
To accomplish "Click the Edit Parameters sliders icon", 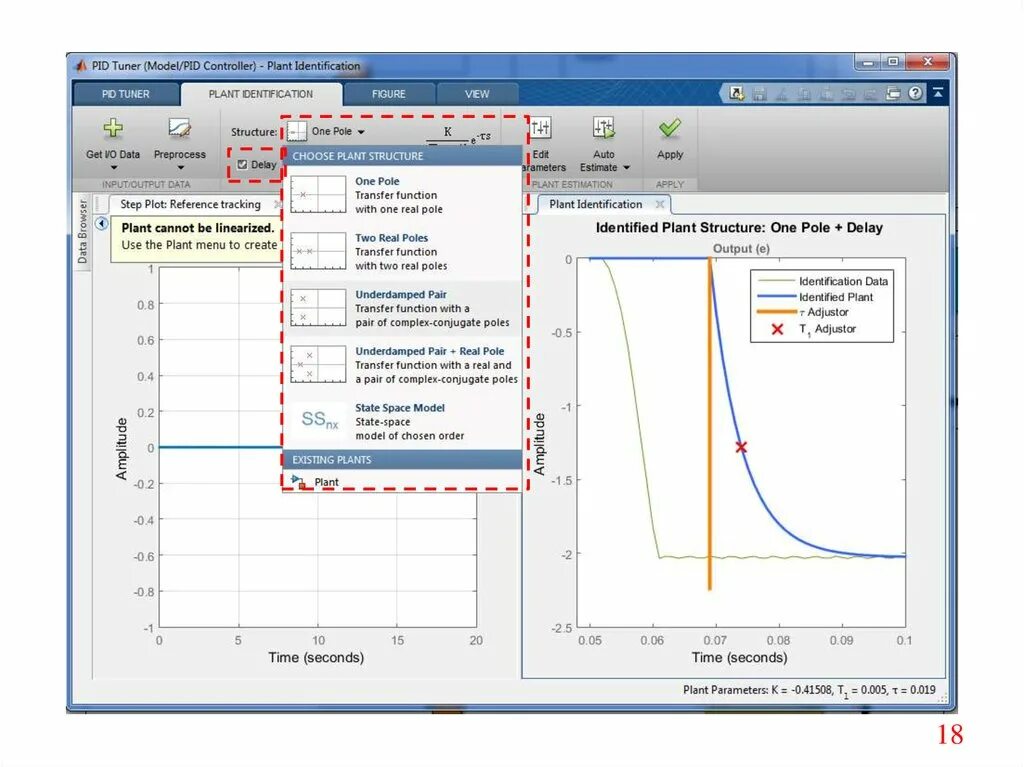I will tap(541, 127).
